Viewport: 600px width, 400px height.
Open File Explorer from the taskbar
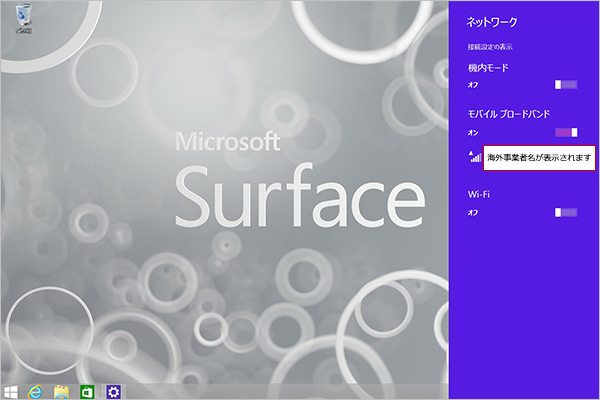pyautogui.click(x=61, y=390)
